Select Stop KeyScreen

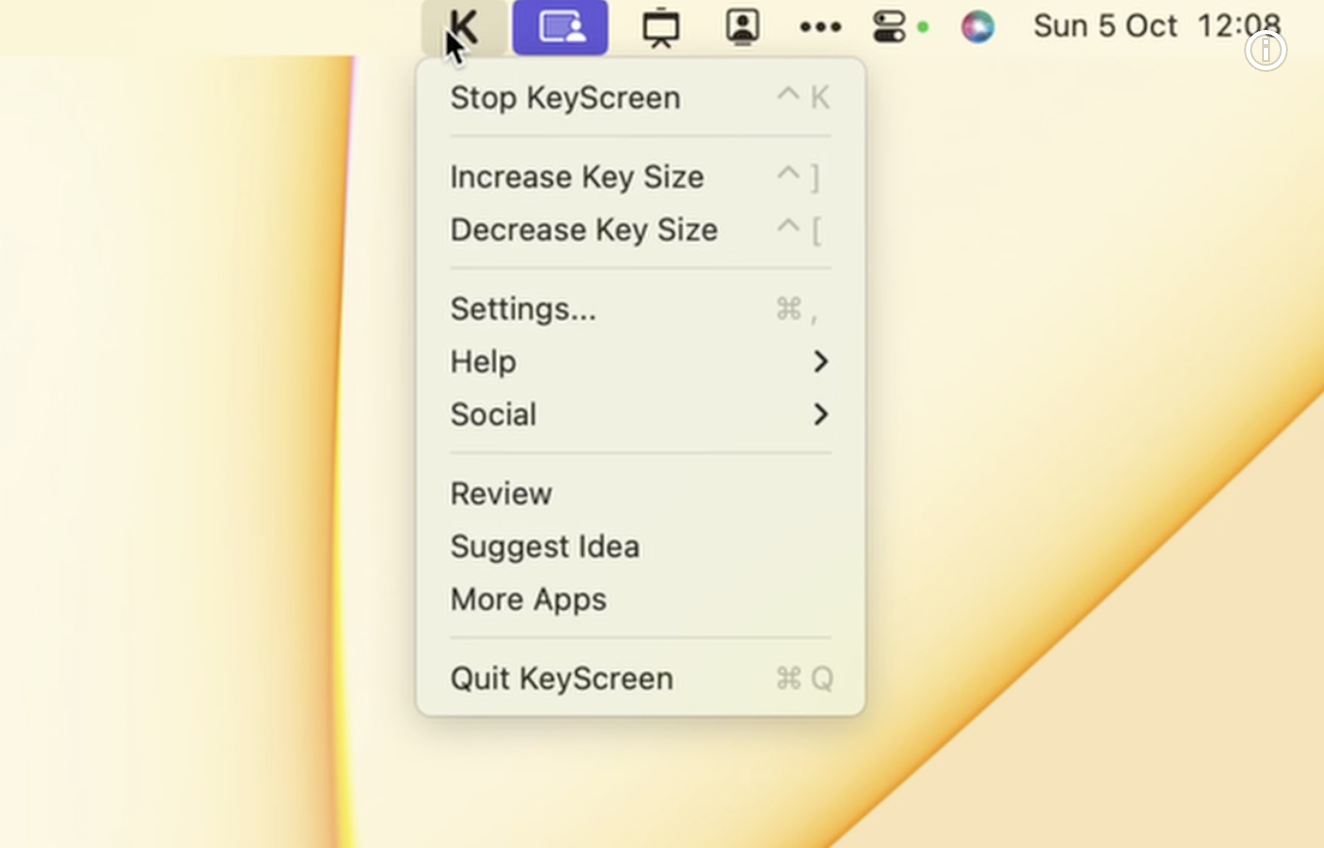click(565, 97)
